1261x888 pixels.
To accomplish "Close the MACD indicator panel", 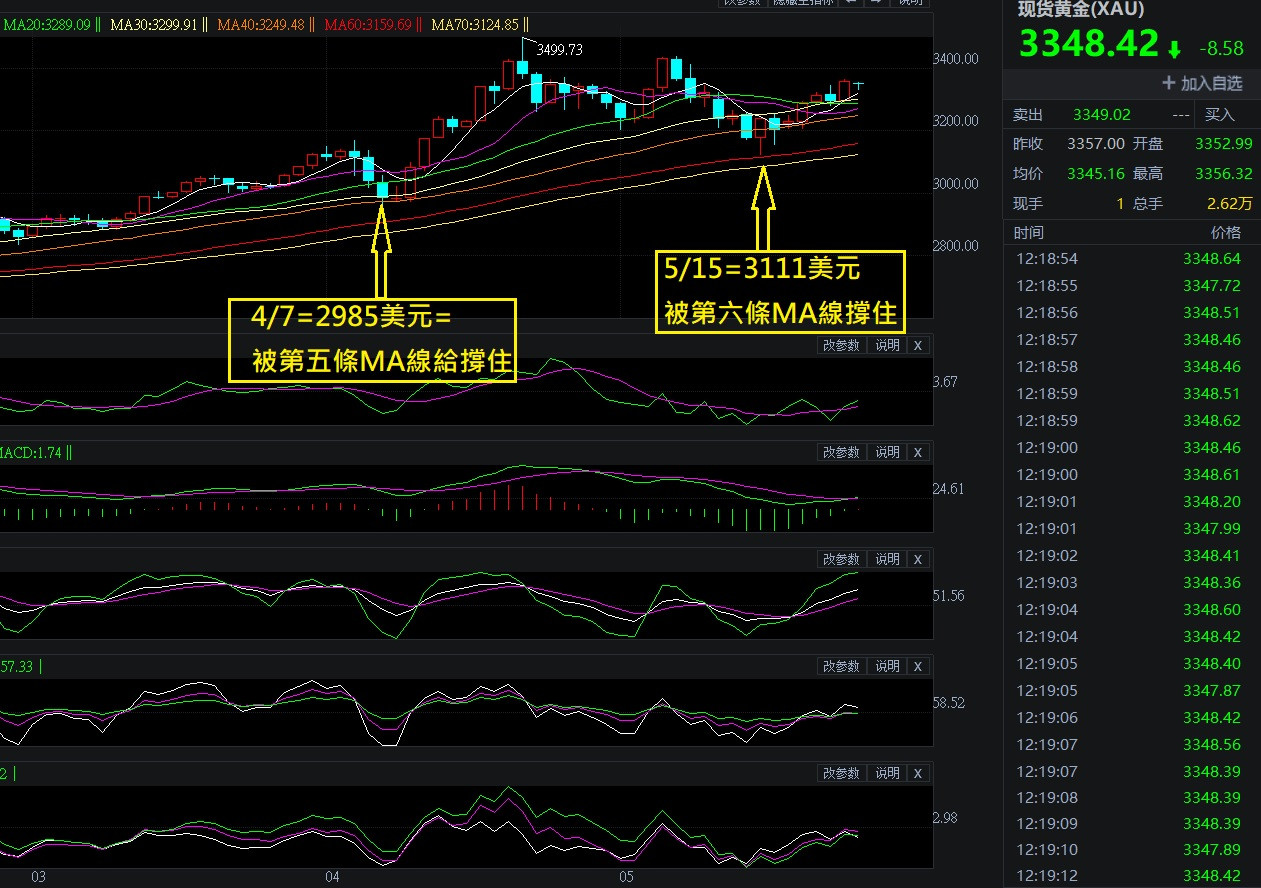I will click(x=918, y=452).
